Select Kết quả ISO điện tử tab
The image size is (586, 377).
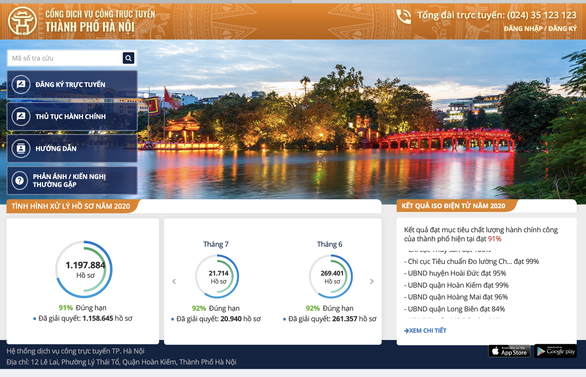tap(457, 206)
